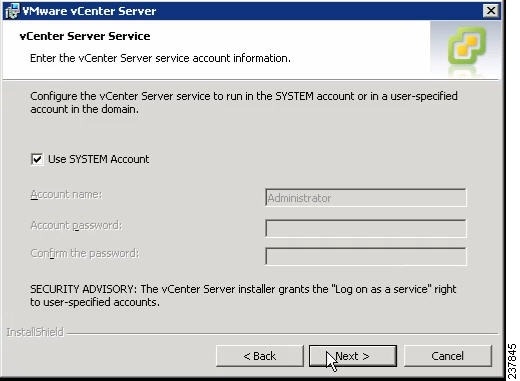Click the installer icon in the title bar
The width and height of the screenshot is (520, 381).
coord(12,11)
